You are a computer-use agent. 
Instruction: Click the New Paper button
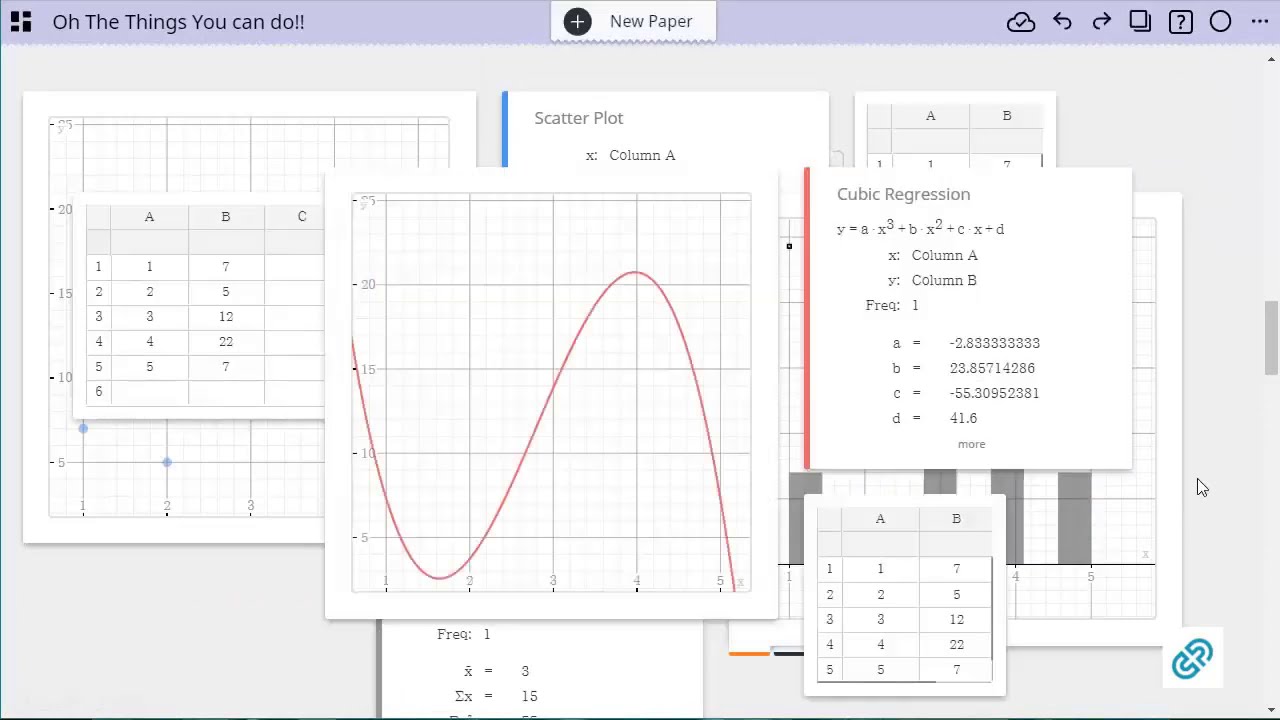point(633,21)
